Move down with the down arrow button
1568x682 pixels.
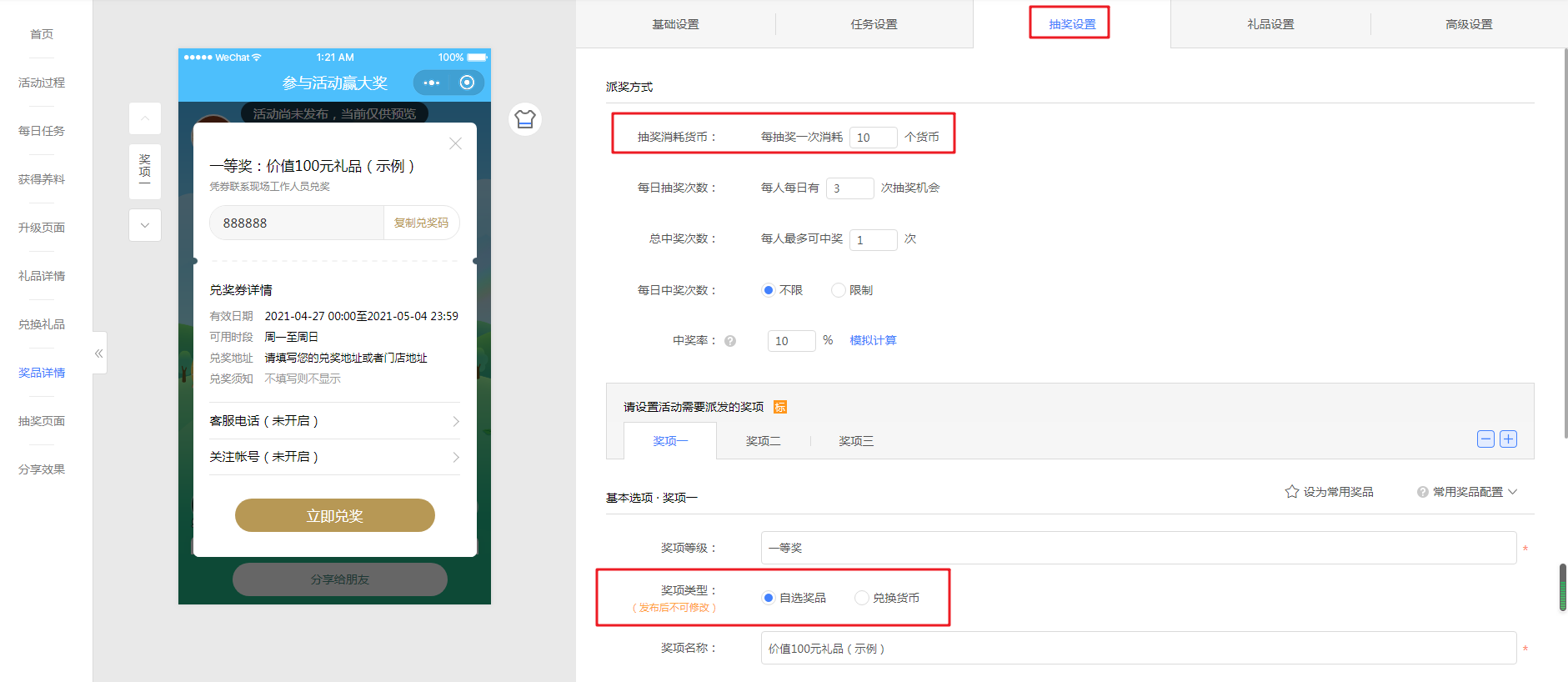tap(145, 225)
